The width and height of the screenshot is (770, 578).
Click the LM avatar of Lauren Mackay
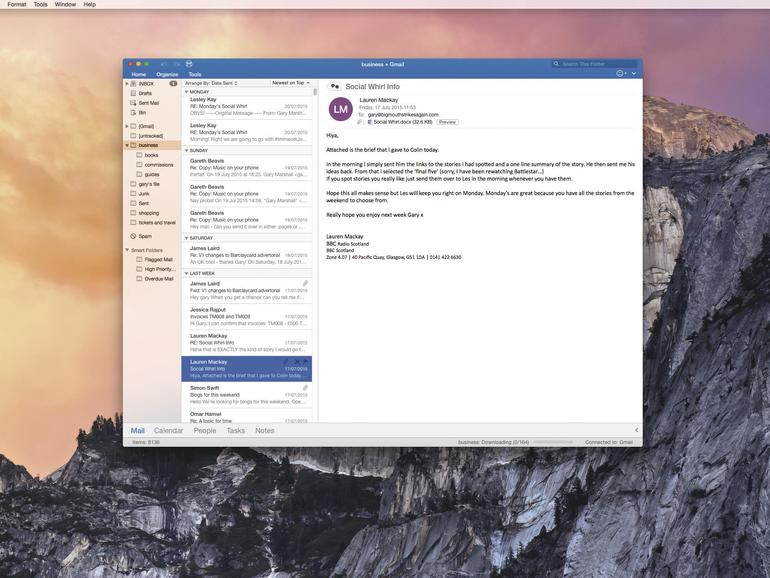tap(341, 110)
